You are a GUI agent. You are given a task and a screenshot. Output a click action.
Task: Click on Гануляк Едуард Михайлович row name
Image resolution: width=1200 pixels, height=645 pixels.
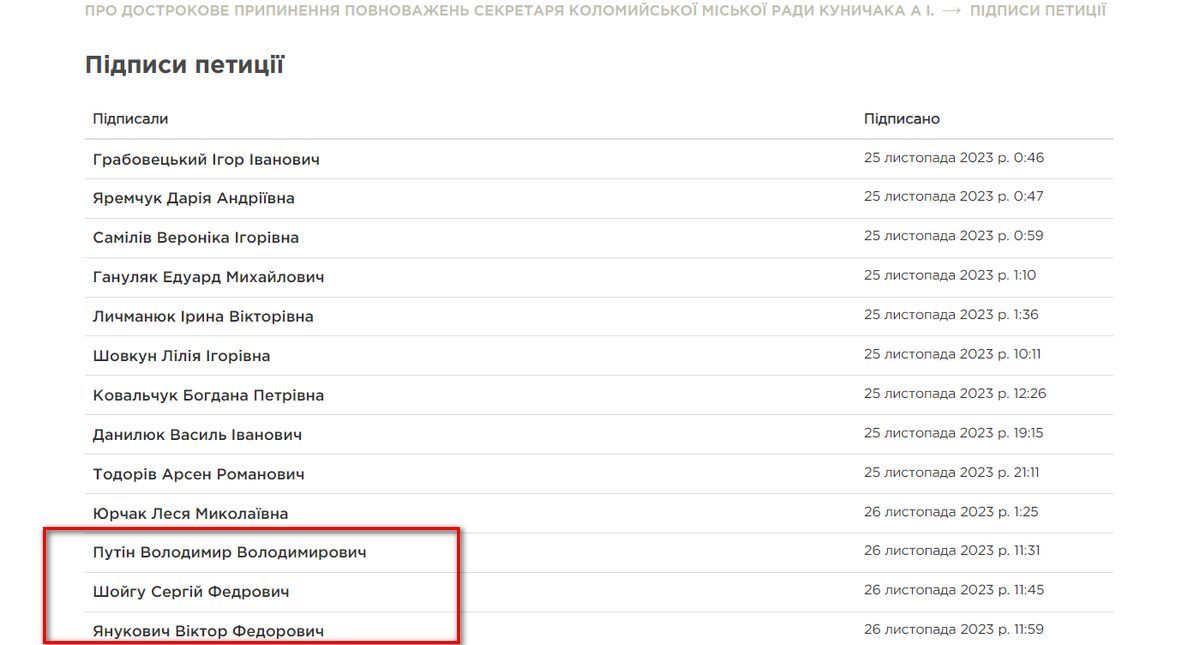pyautogui.click(x=208, y=277)
